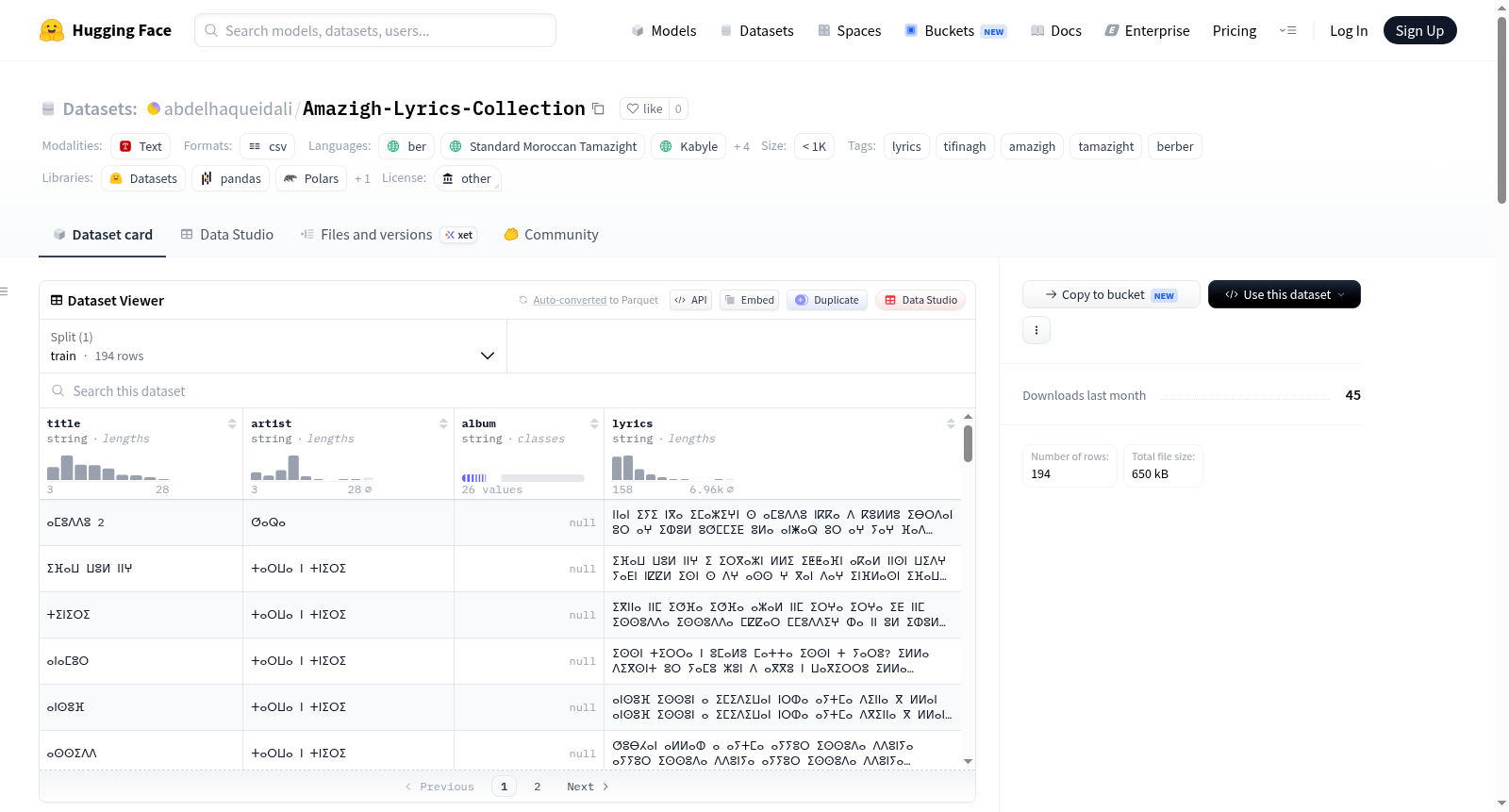Go to the Community tab
Screen dimensions: 1509x812
(551, 235)
